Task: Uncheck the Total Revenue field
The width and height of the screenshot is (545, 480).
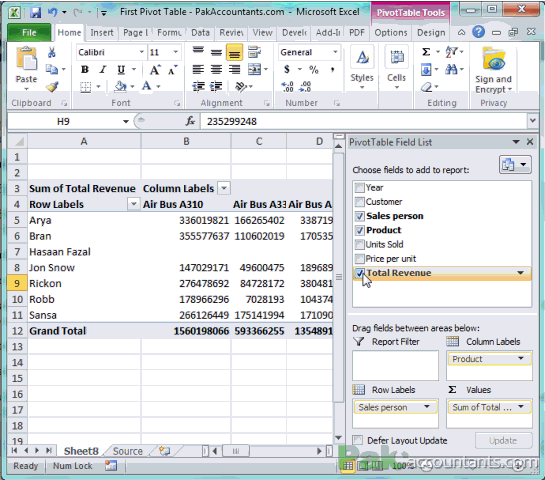Action: (359, 273)
